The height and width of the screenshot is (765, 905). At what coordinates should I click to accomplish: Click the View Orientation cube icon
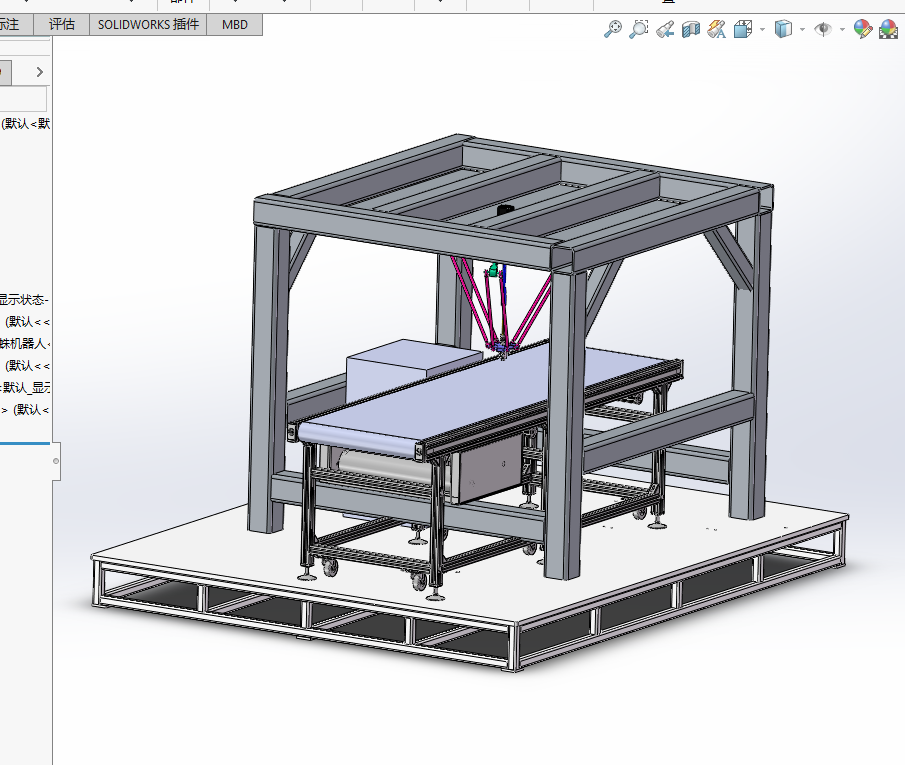coord(743,29)
